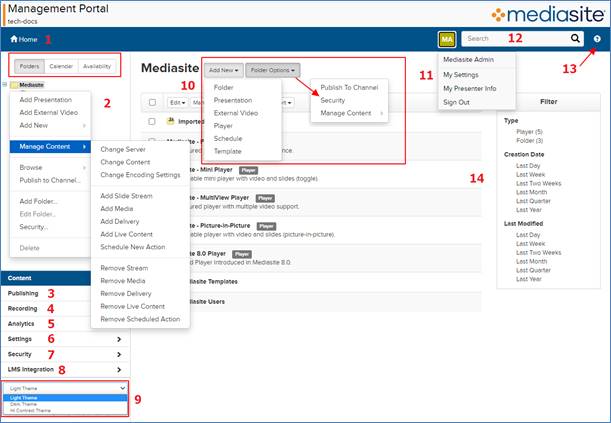Open the Recording section
The image size is (611, 423).
click(22, 308)
